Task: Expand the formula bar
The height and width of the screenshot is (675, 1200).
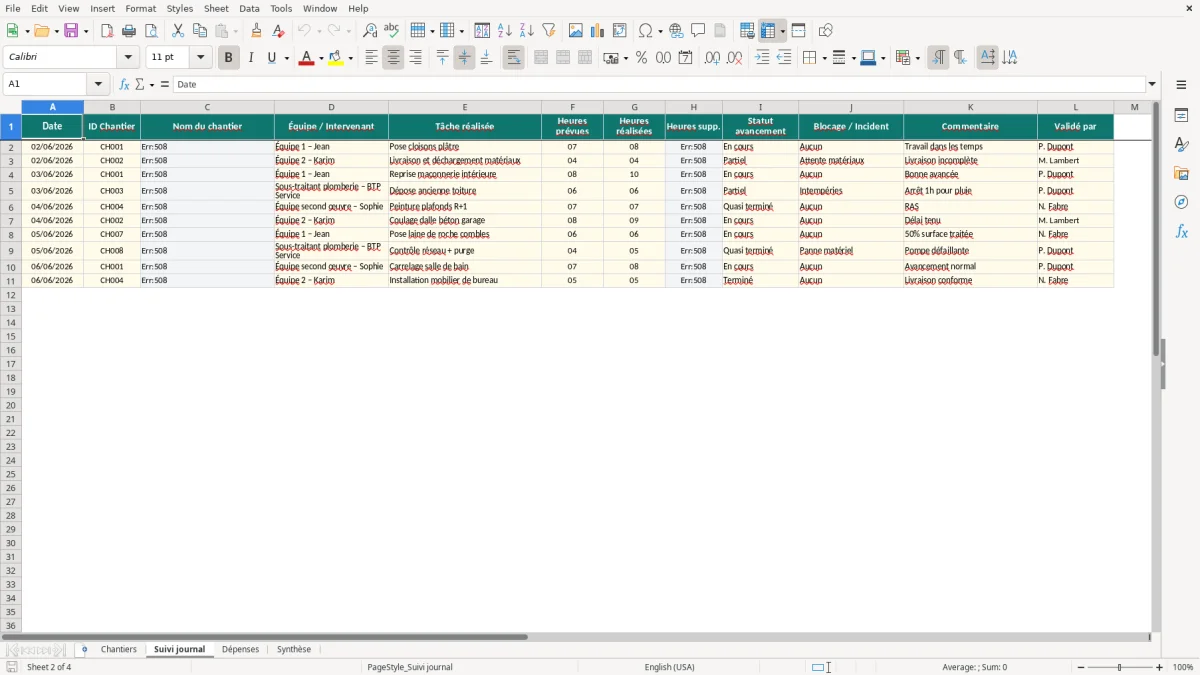Action: click(x=1152, y=85)
